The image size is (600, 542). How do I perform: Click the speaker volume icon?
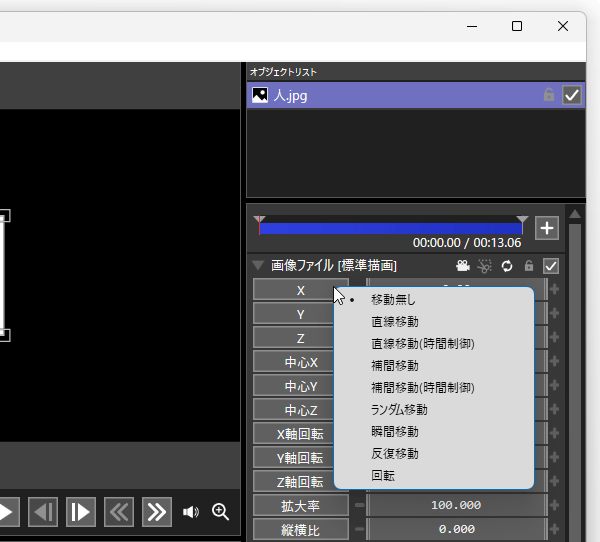coord(191,512)
